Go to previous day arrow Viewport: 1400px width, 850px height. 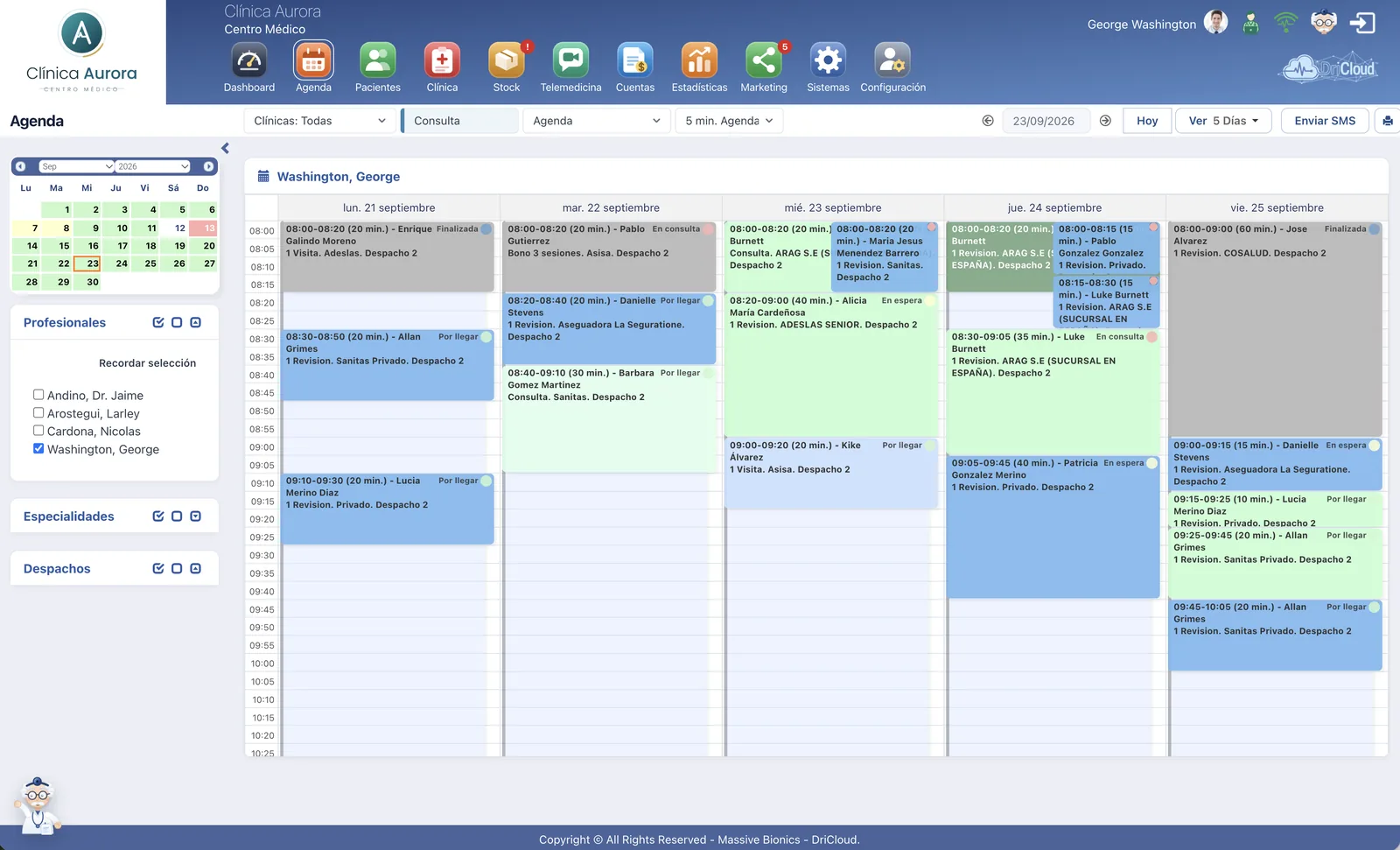(x=988, y=121)
